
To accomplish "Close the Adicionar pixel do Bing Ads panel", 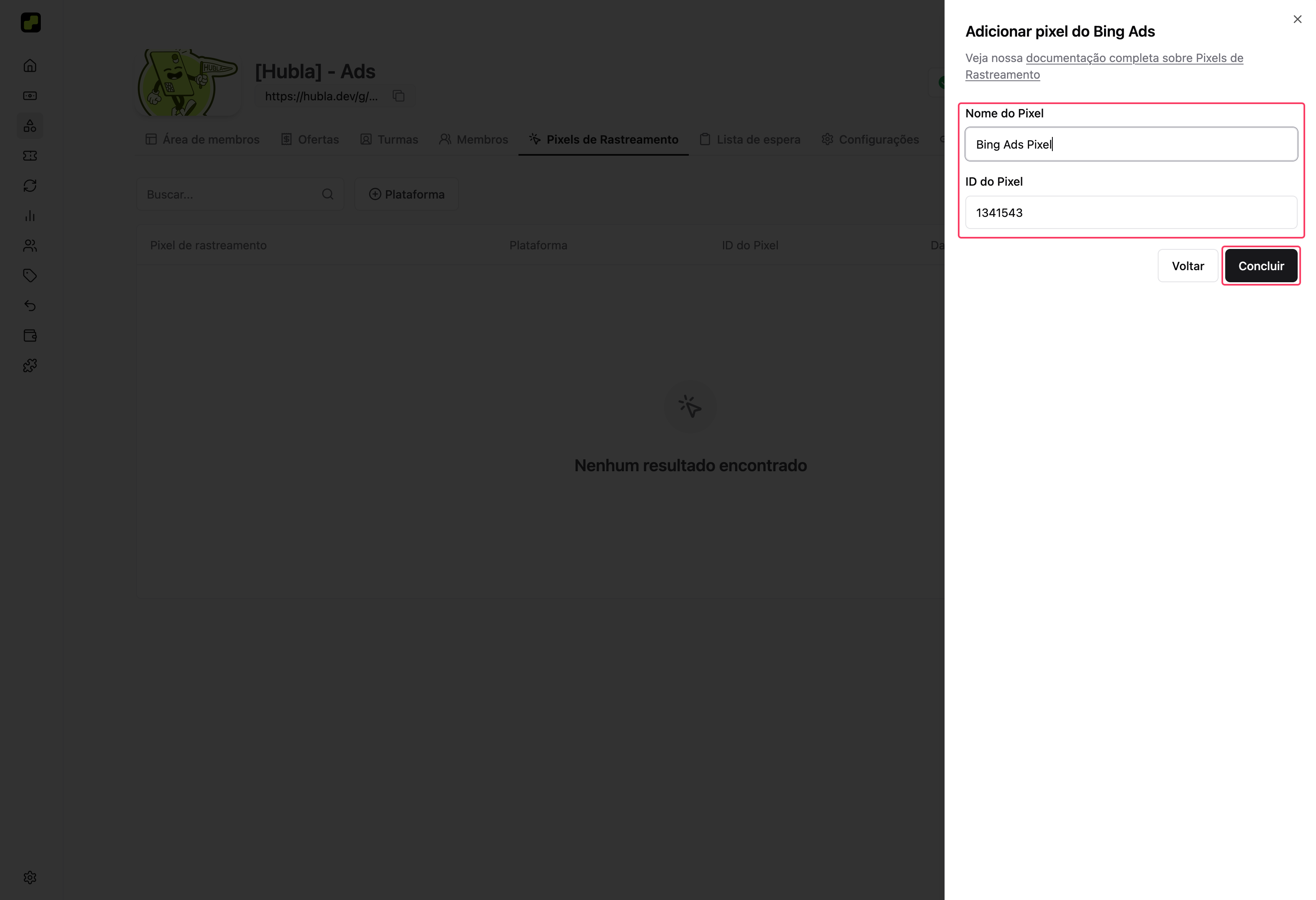I will point(1297,19).
